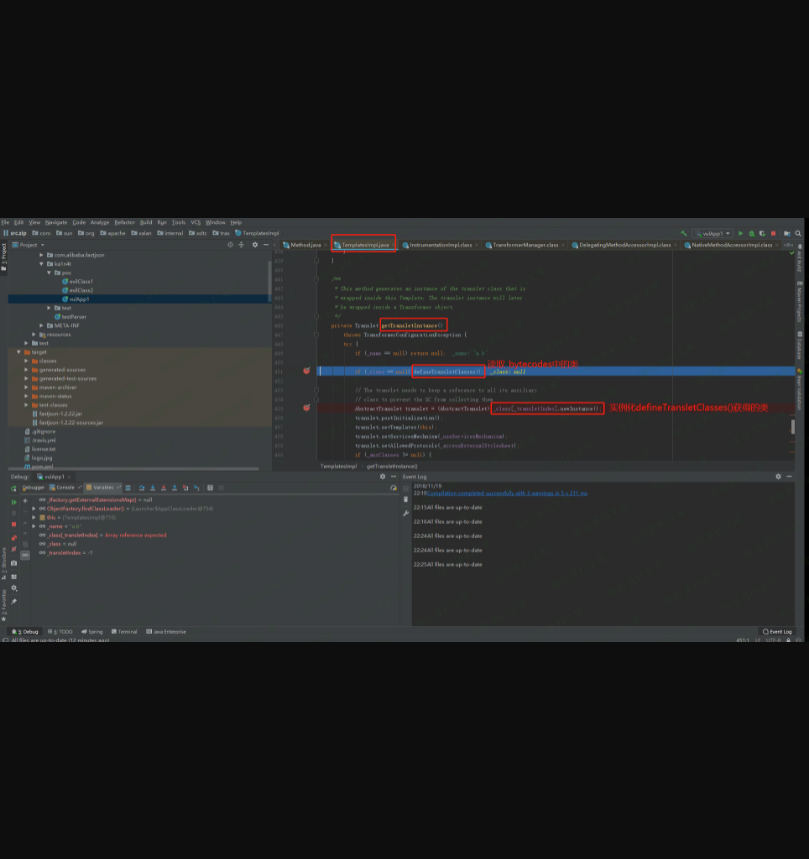Collapse the target folder in project tree
Viewport: 809px width, 859px height.
pyautogui.click(x=19, y=352)
